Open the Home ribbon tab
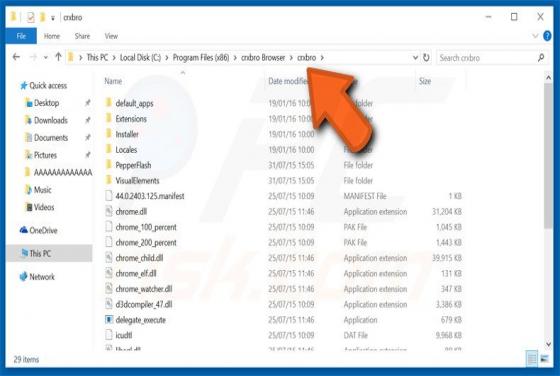 pyautogui.click(x=52, y=36)
